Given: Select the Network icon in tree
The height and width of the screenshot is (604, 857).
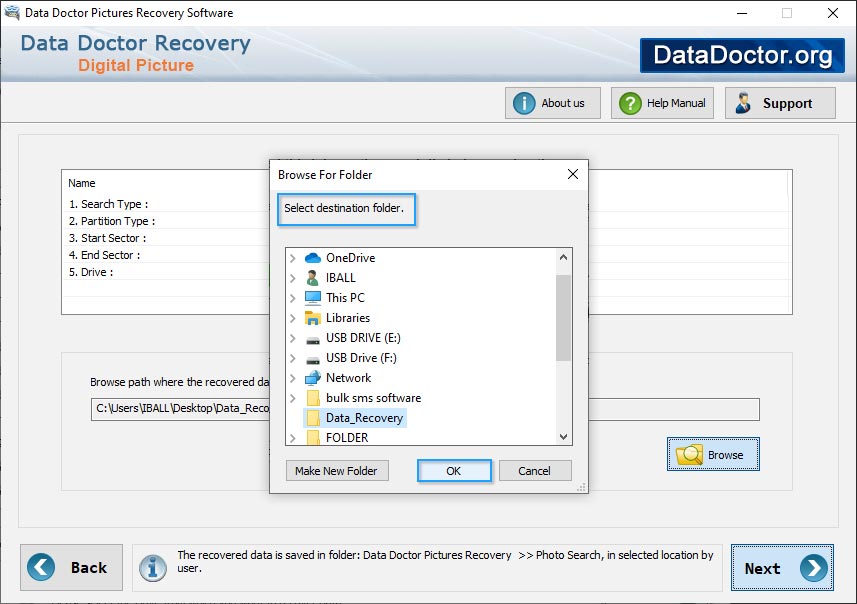Looking at the screenshot, I should [x=312, y=378].
